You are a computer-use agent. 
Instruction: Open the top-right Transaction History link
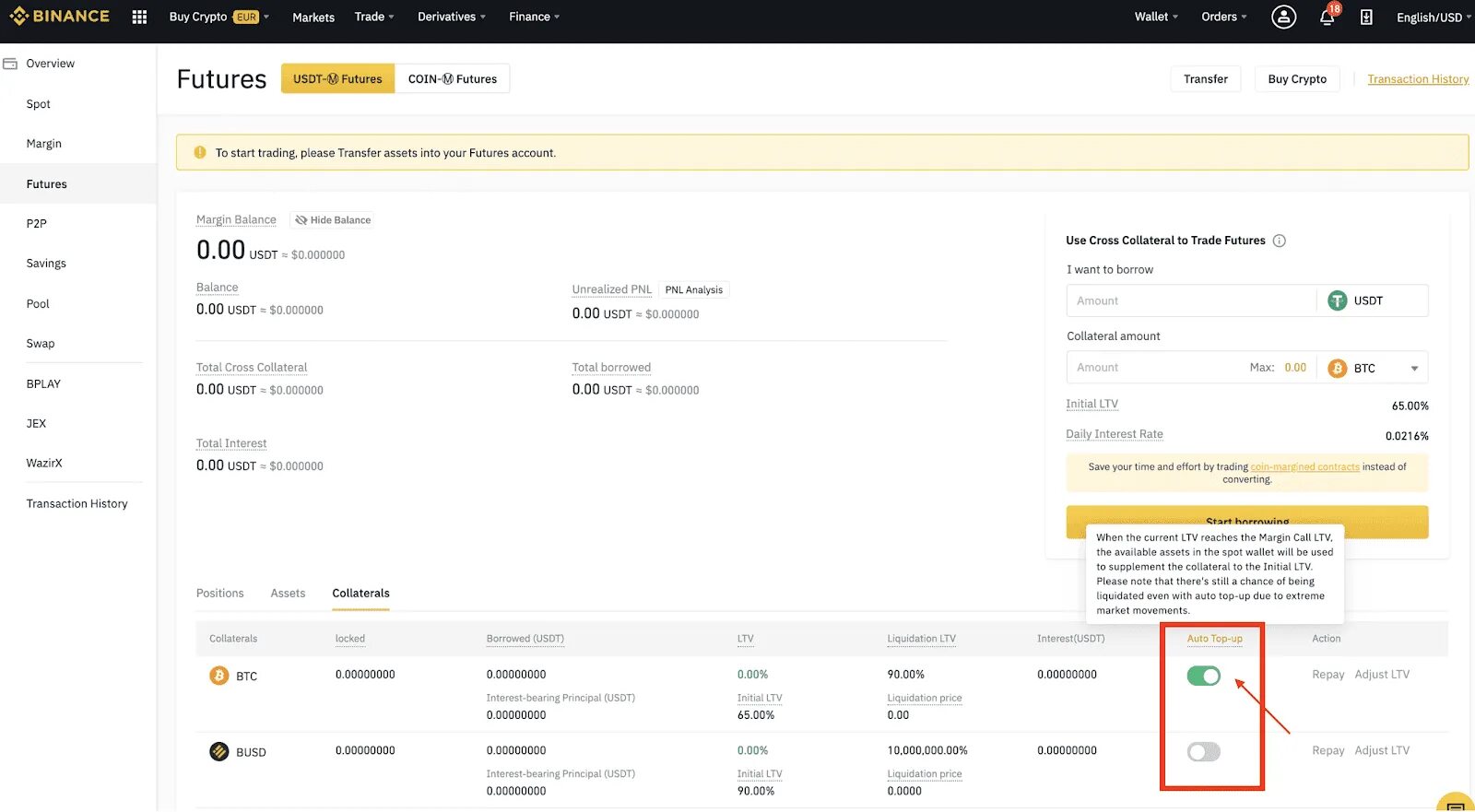(1418, 79)
